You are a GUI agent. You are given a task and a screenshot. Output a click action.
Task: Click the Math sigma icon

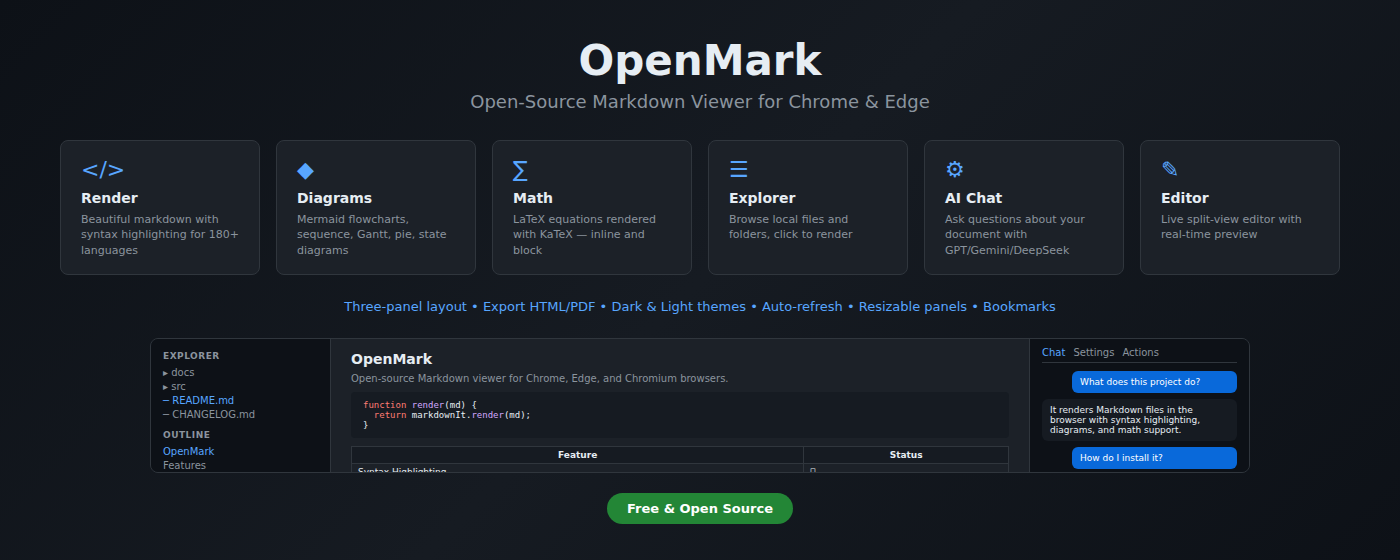520,170
